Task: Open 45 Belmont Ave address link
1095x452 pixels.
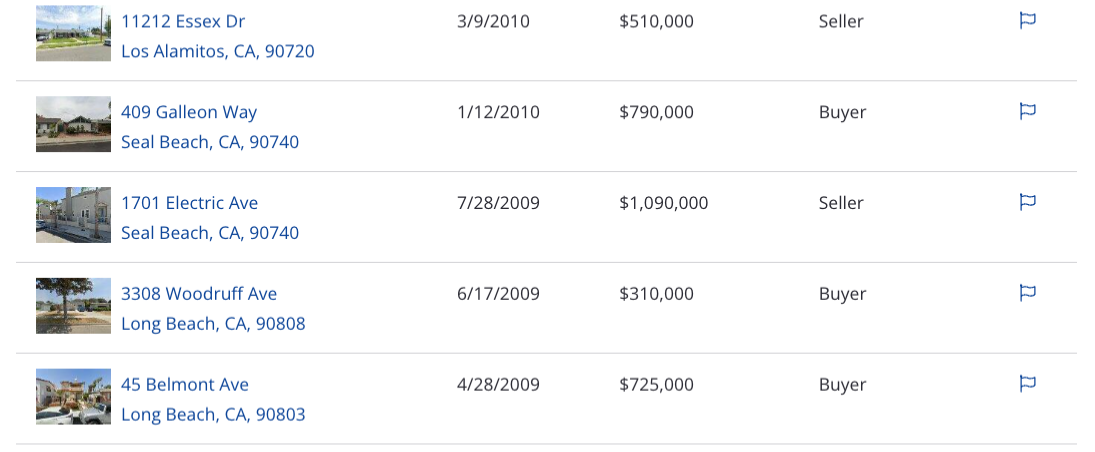Action: pos(185,385)
